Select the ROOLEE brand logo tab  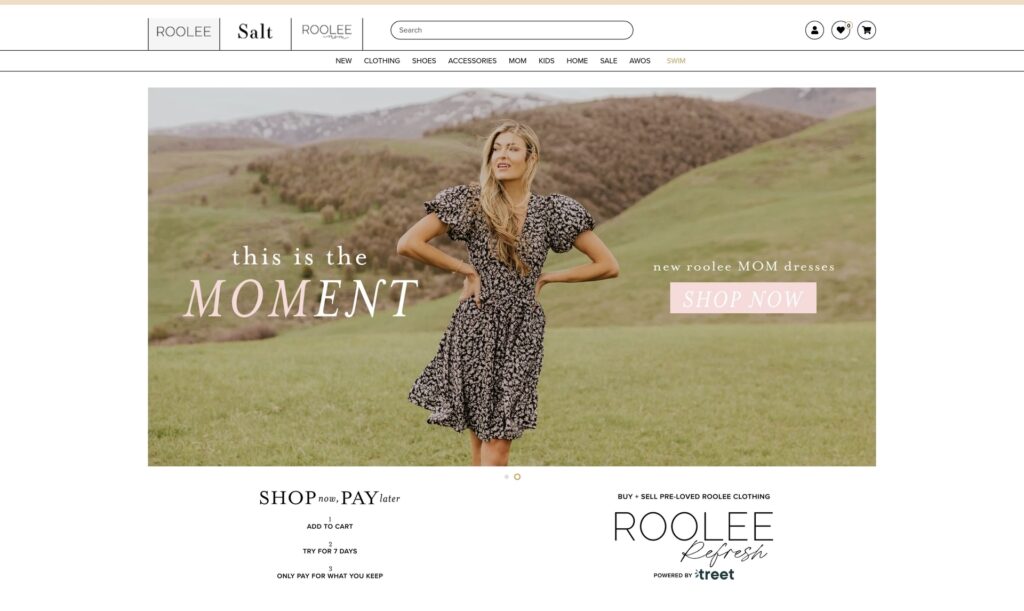[184, 33]
